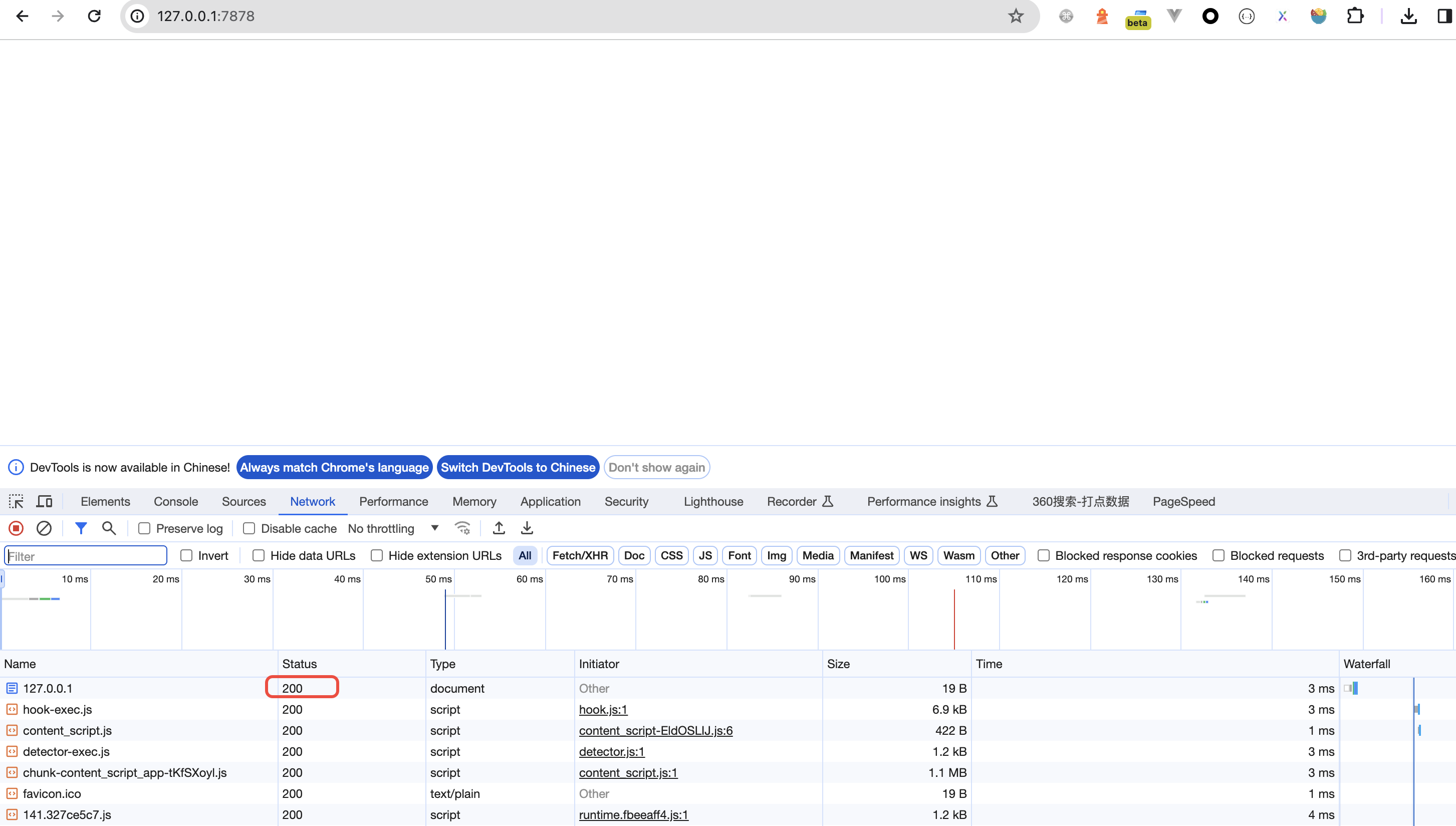Open the colorful bowl extension icon
Viewport: 1456px width, 826px height.
1319,16
